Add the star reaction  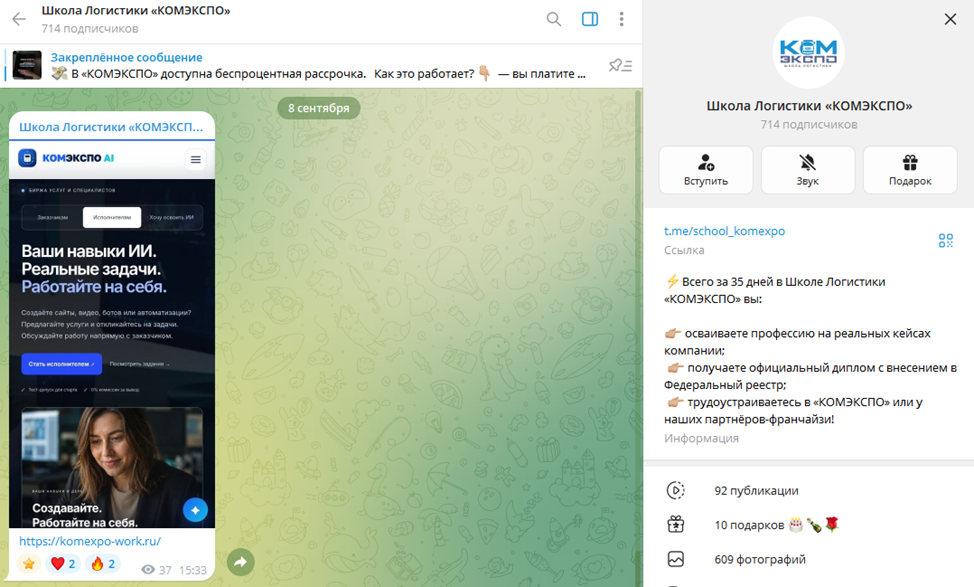[x=29, y=563]
